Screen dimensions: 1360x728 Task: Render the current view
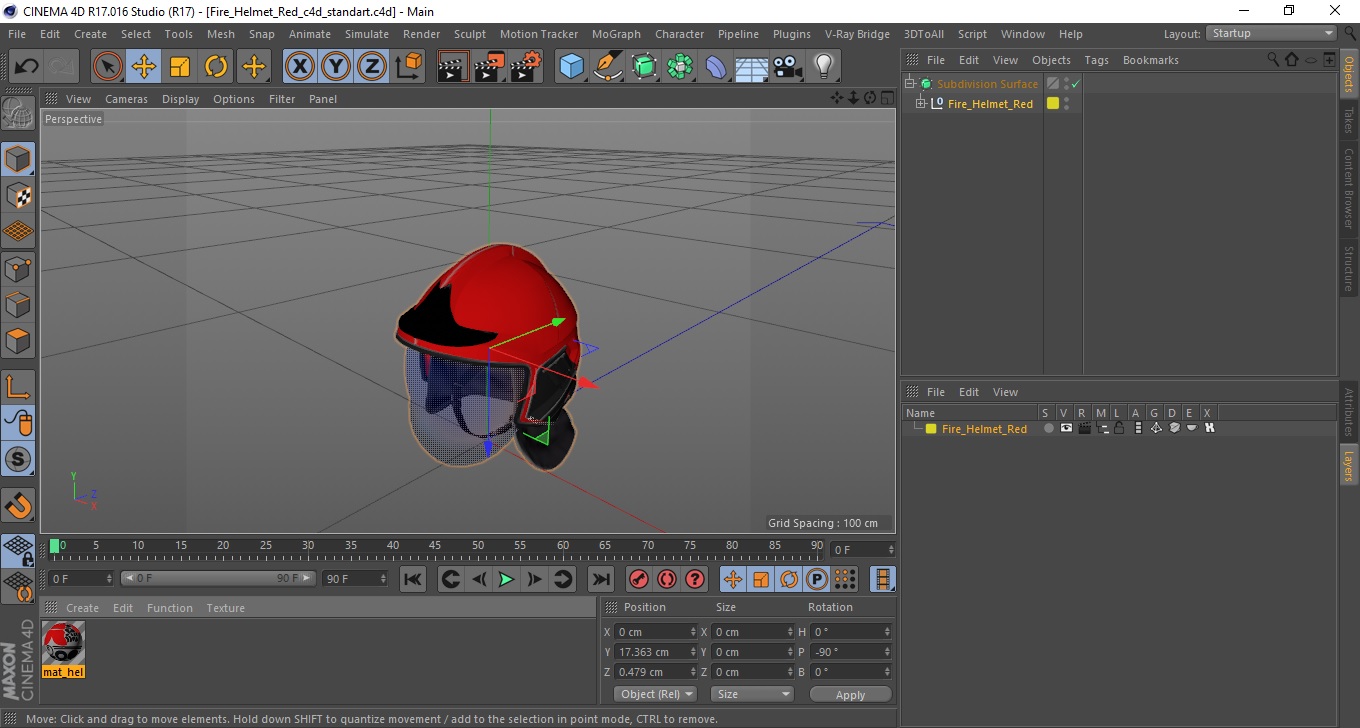tap(454, 67)
